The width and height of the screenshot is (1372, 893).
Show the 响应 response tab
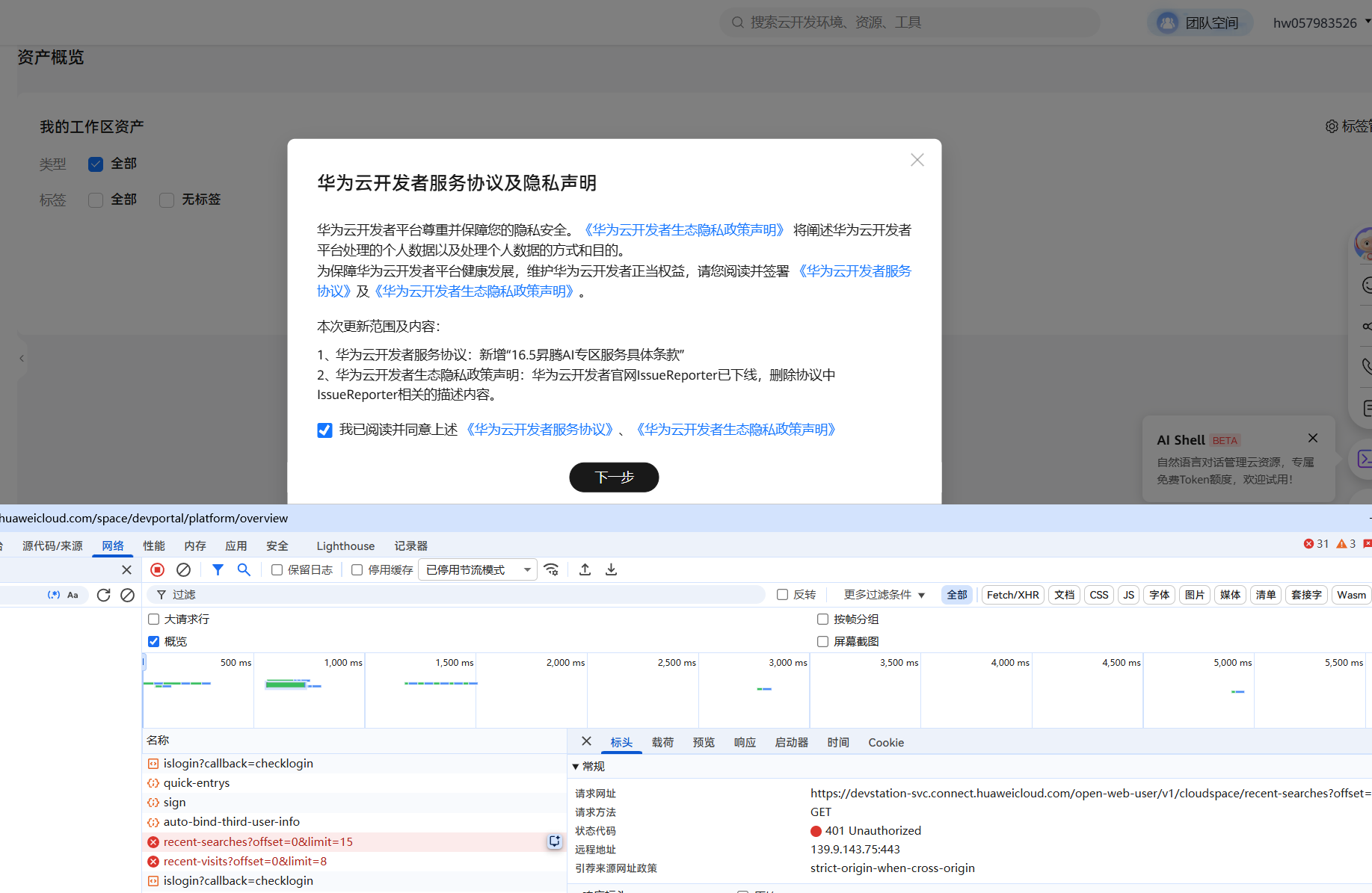(x=745, y=742)
